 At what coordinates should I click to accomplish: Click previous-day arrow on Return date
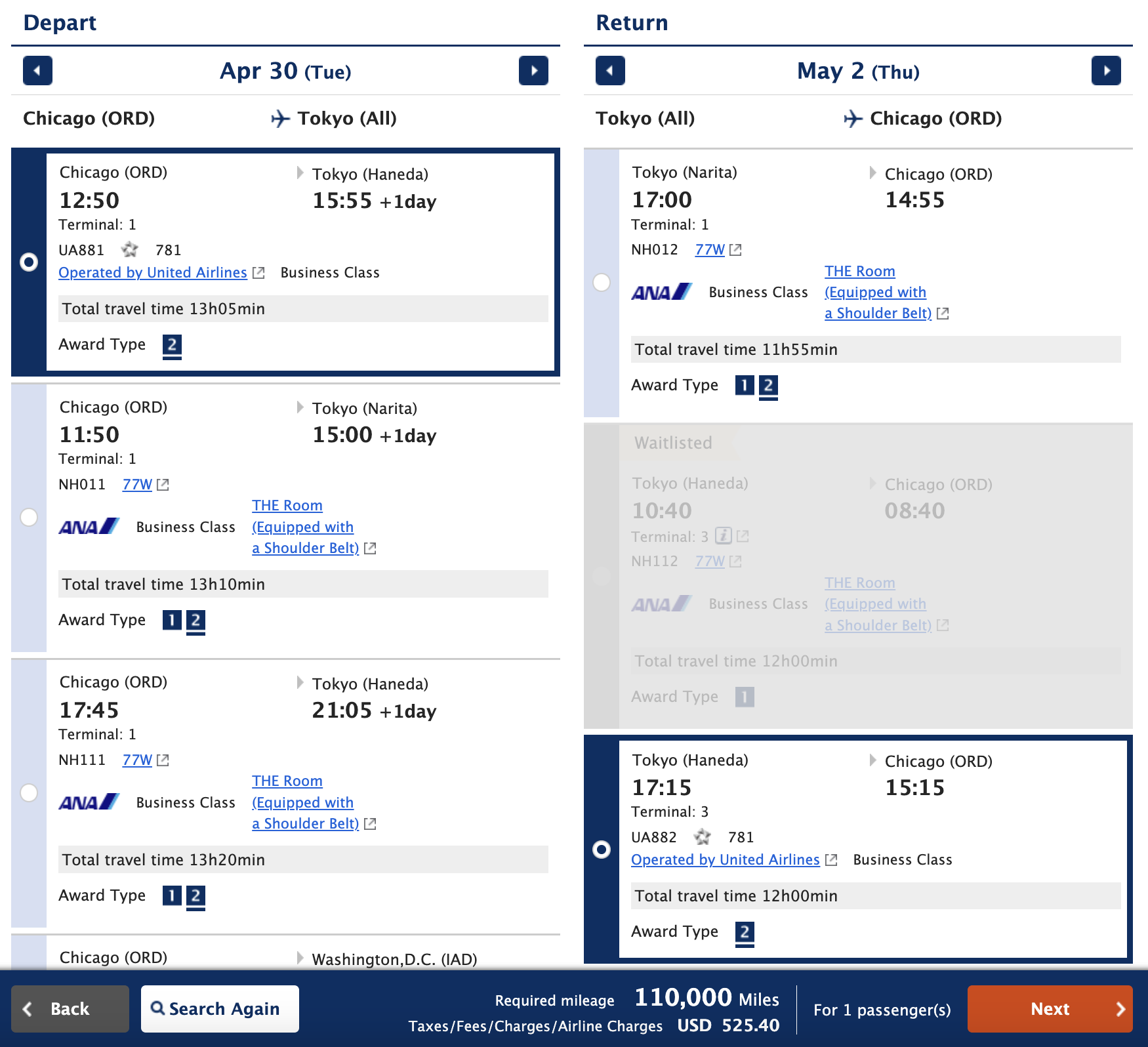tap(609, 71)
